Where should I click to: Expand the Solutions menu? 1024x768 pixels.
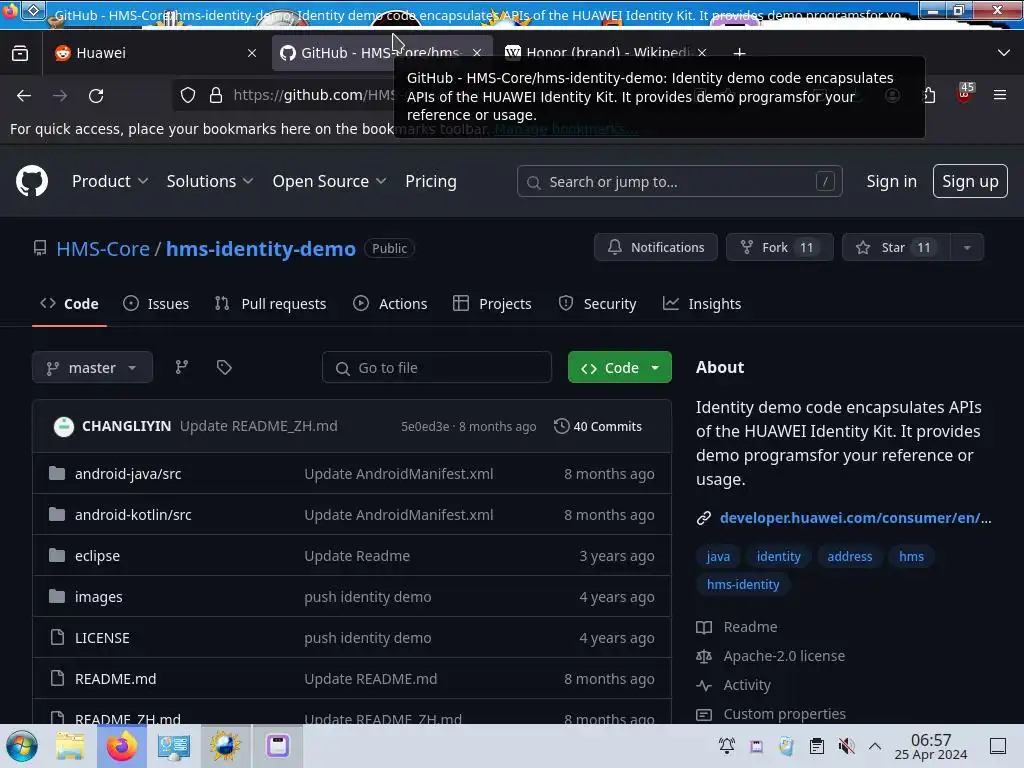click(x=210, y=181)
